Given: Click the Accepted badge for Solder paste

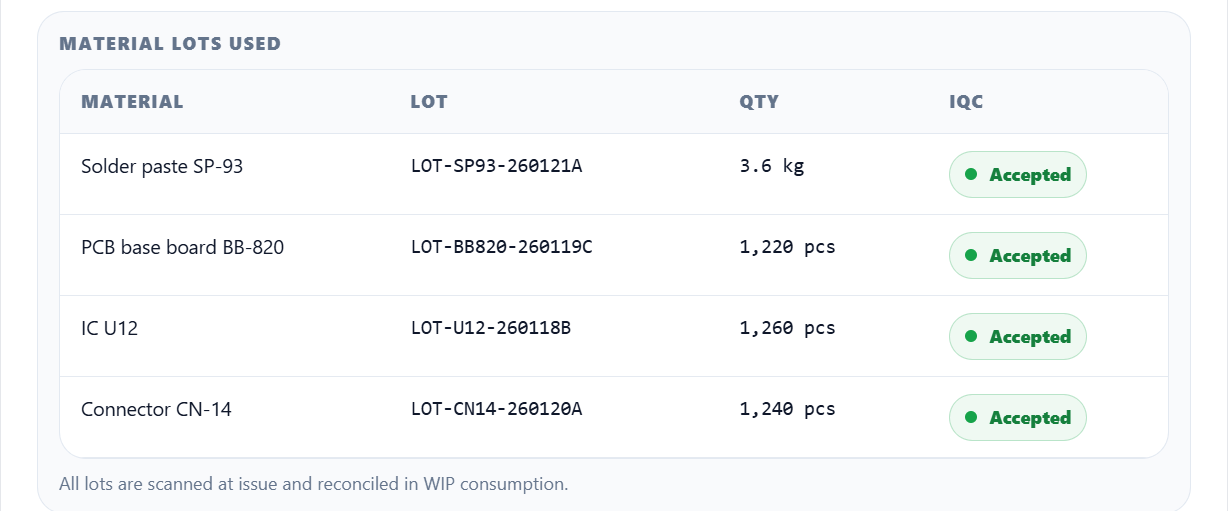Looking at the screenshot, I should pyautogui.click(x=1017, y=175).
